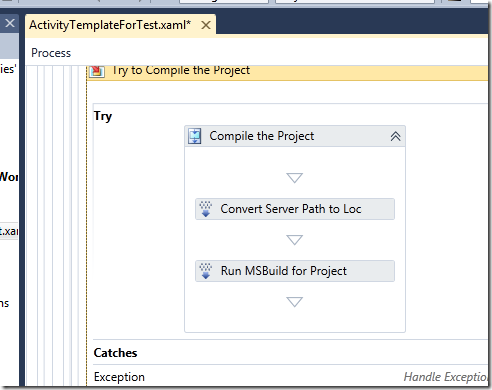Open the Handle Exception catch handler
492x390 pixels.
coord(446,377)
